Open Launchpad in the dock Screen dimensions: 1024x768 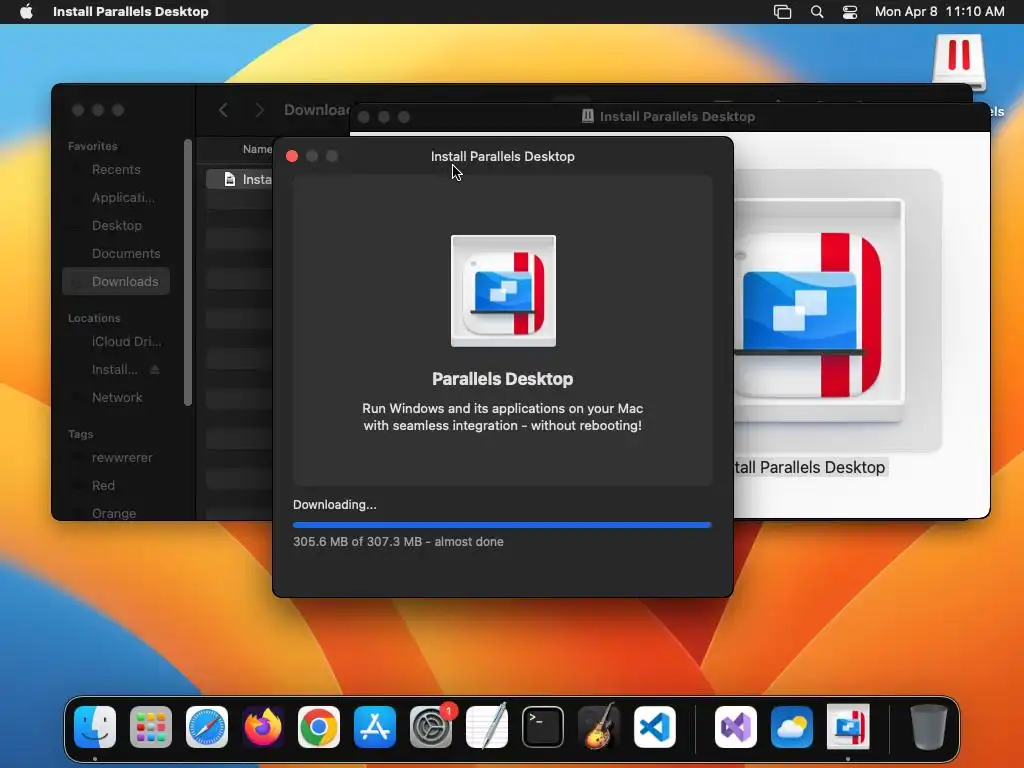(151, 727)
